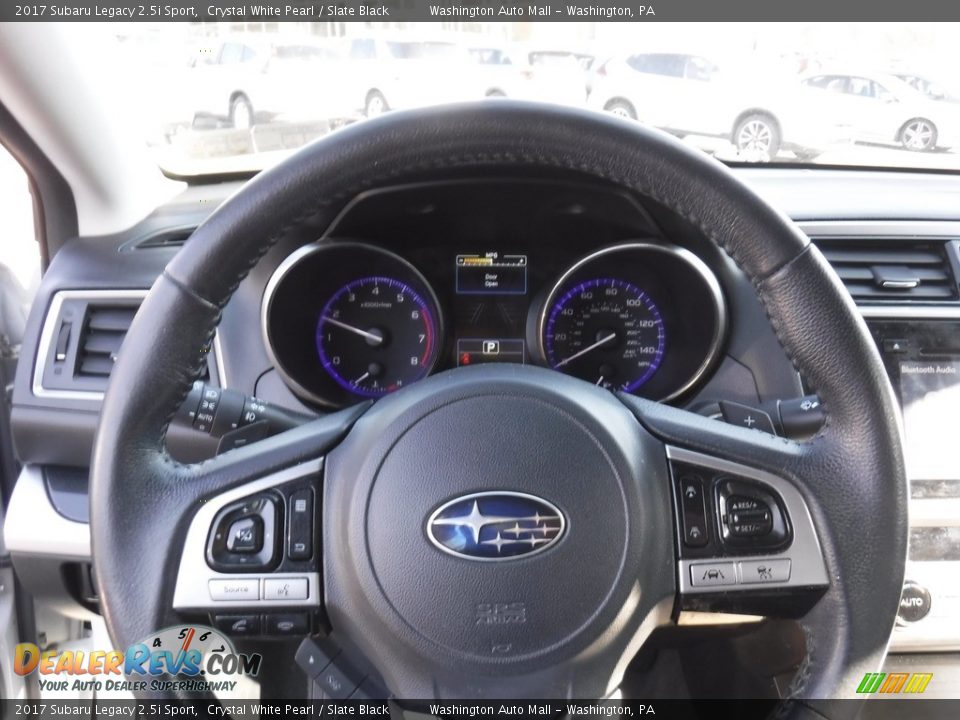Tap the 2017 Subaru Legacy 2.5i Sport title at top
This screenshot has height=720, width=960.
[105, 10]
